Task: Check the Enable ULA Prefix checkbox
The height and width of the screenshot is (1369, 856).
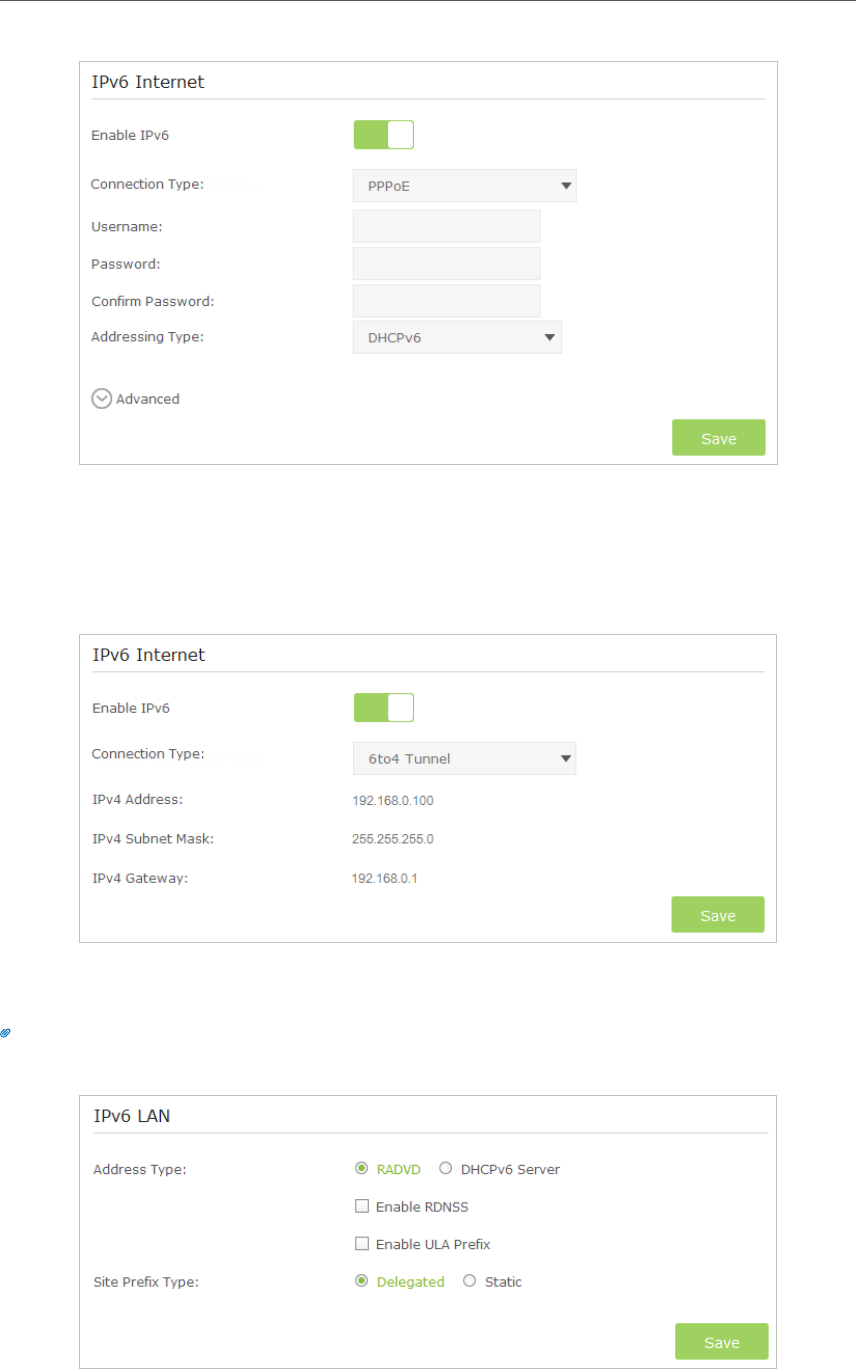Action: pos(362,1245)
